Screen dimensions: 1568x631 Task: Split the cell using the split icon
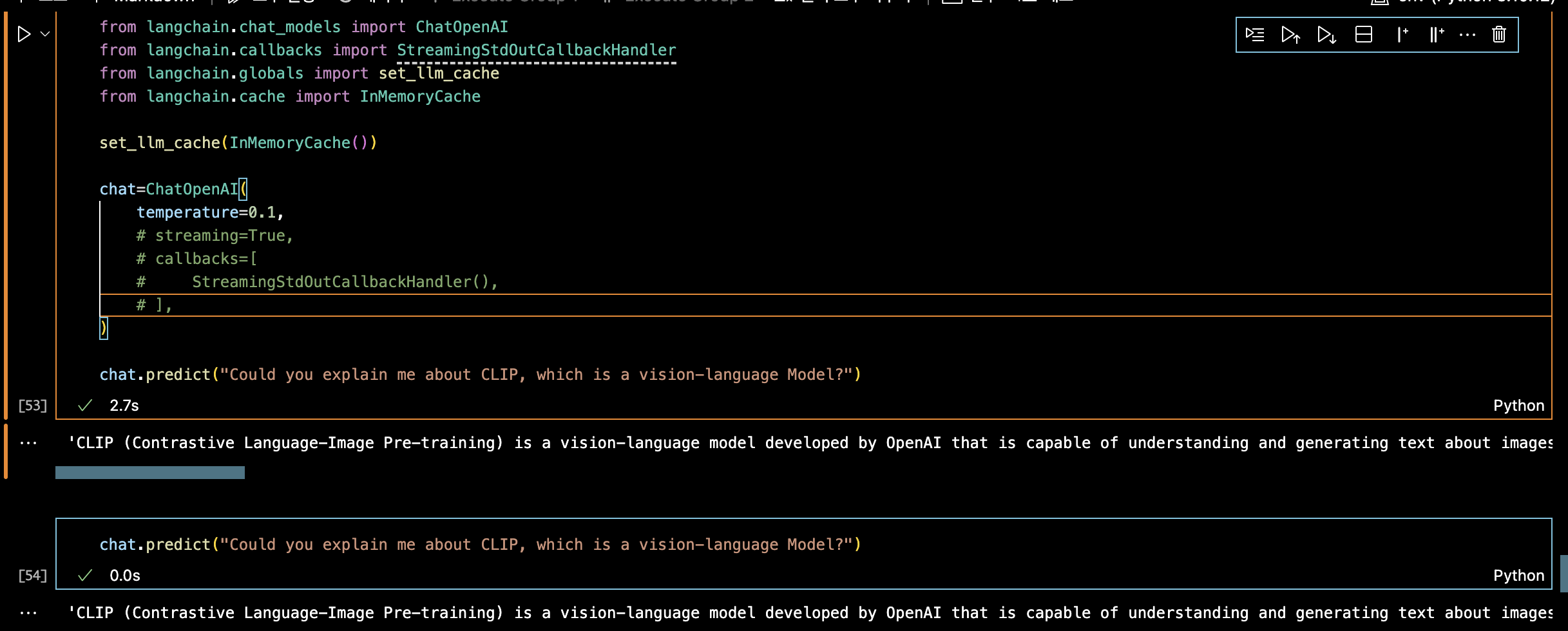[x=1364, y=34]
